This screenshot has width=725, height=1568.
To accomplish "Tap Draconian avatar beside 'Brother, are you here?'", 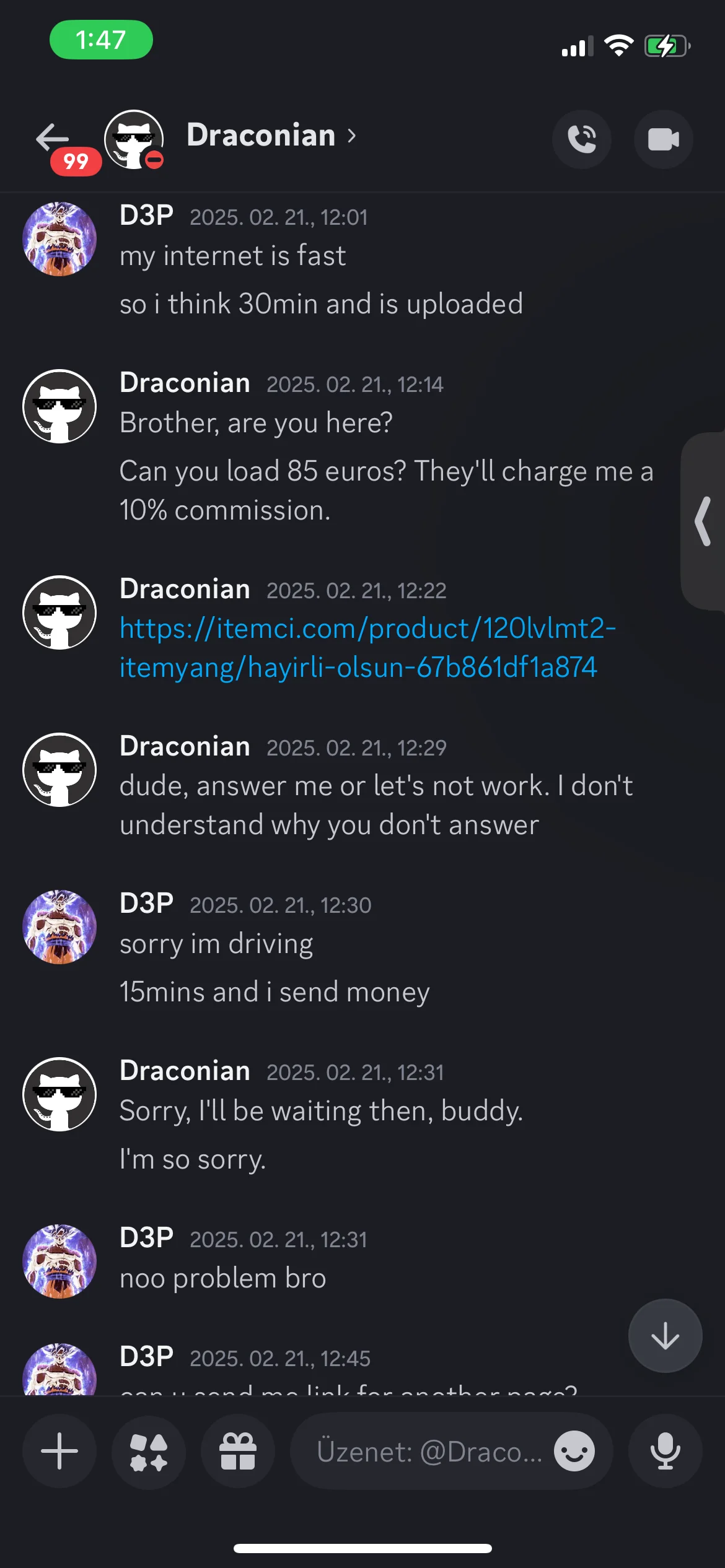I will click(59, 406).
